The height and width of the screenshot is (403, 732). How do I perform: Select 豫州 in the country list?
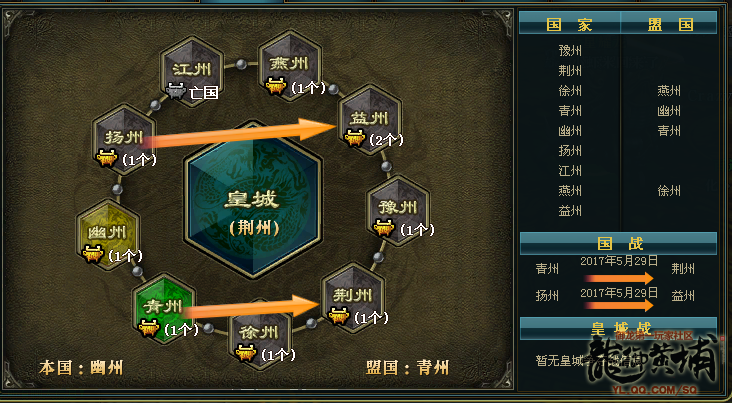[x=570, y=50]
